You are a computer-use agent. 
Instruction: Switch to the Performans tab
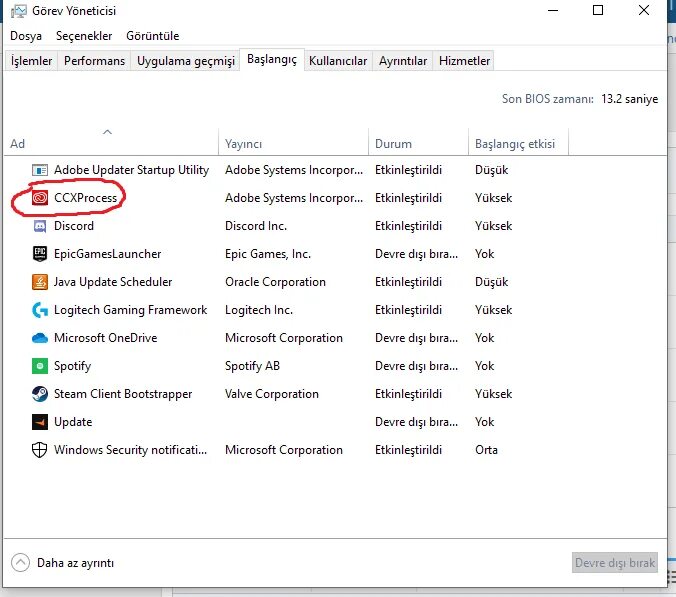pos(94,61)
